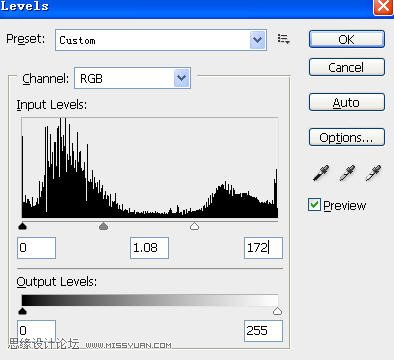This screenshot has width=394, height=360.
Task: Open the Custom preset combo box
Action: [x=161, y=40]
